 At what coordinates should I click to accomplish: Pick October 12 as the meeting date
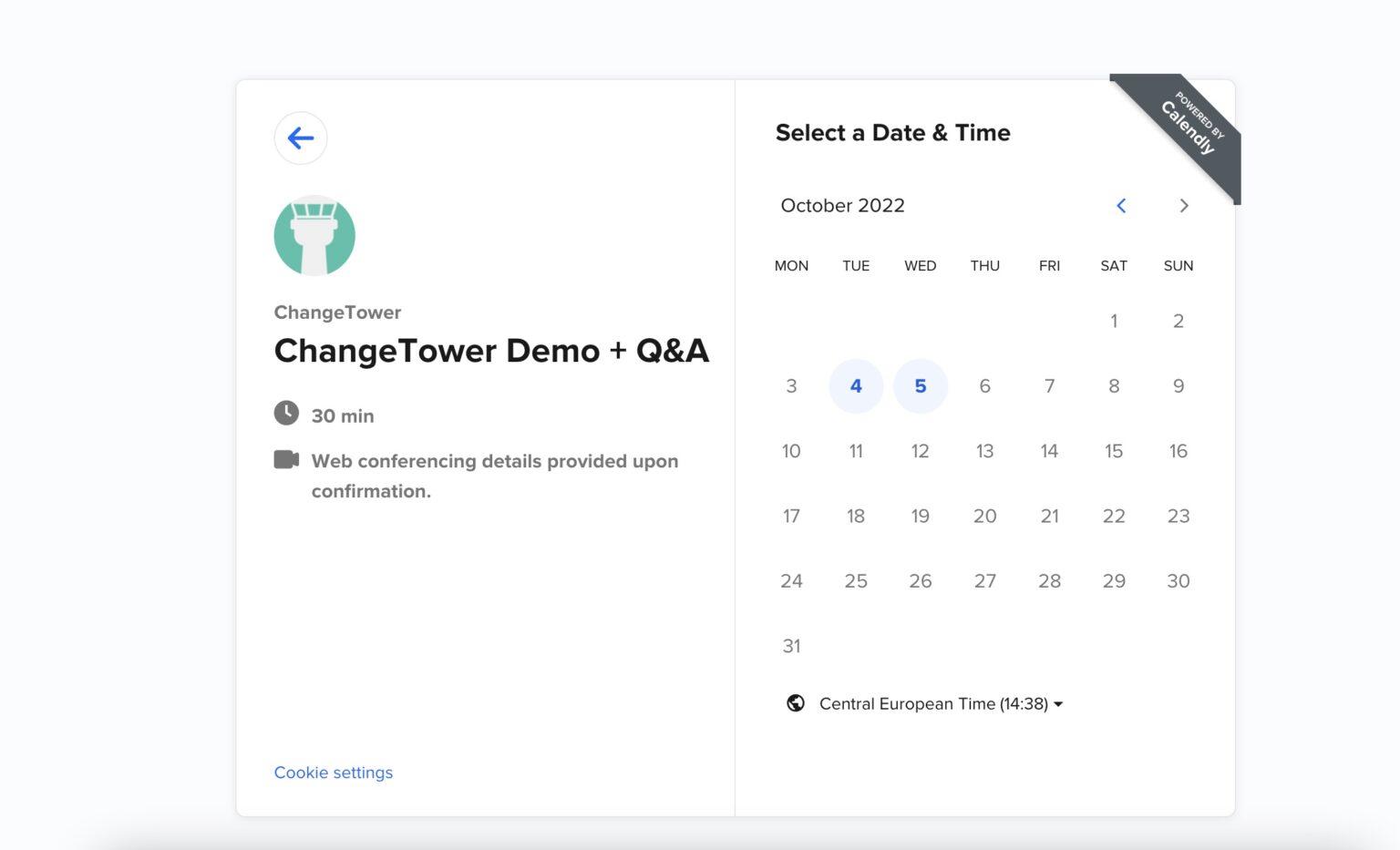tap(921, 451)
